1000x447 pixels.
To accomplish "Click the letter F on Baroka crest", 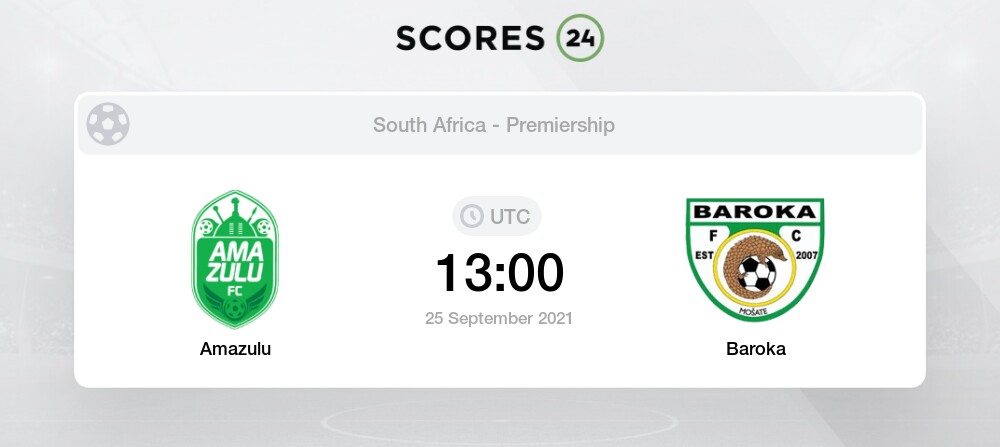I will pos(713,235).
